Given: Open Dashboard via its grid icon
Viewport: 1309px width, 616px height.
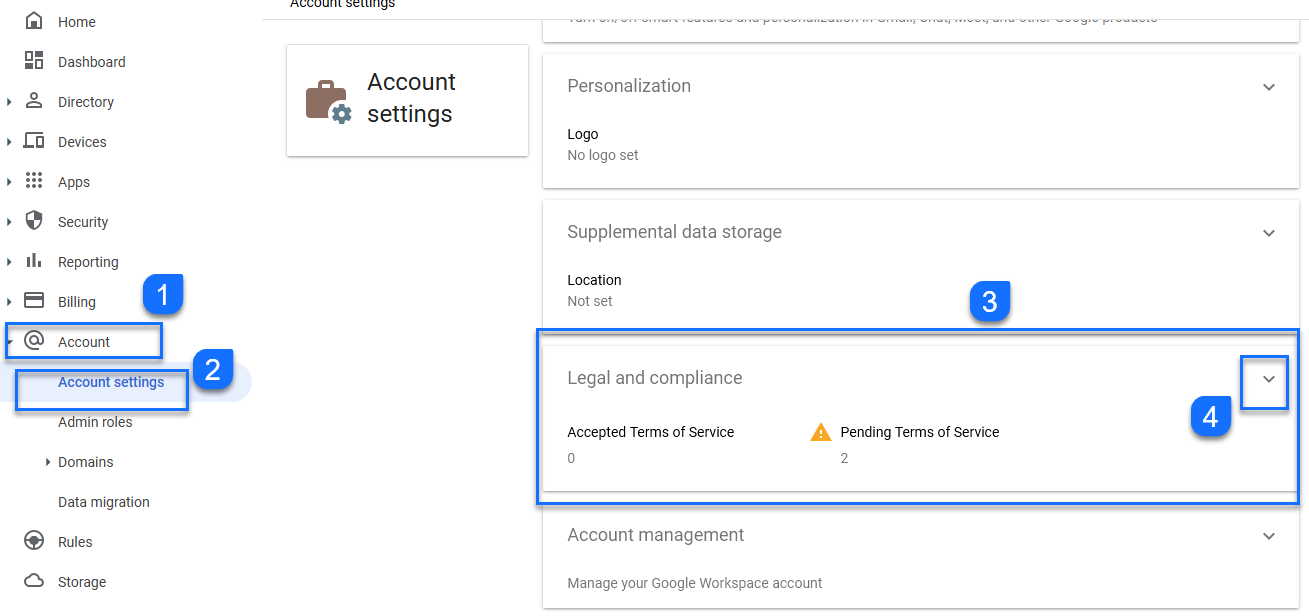Looking at the screenshot, I should (x=34, y=61).
